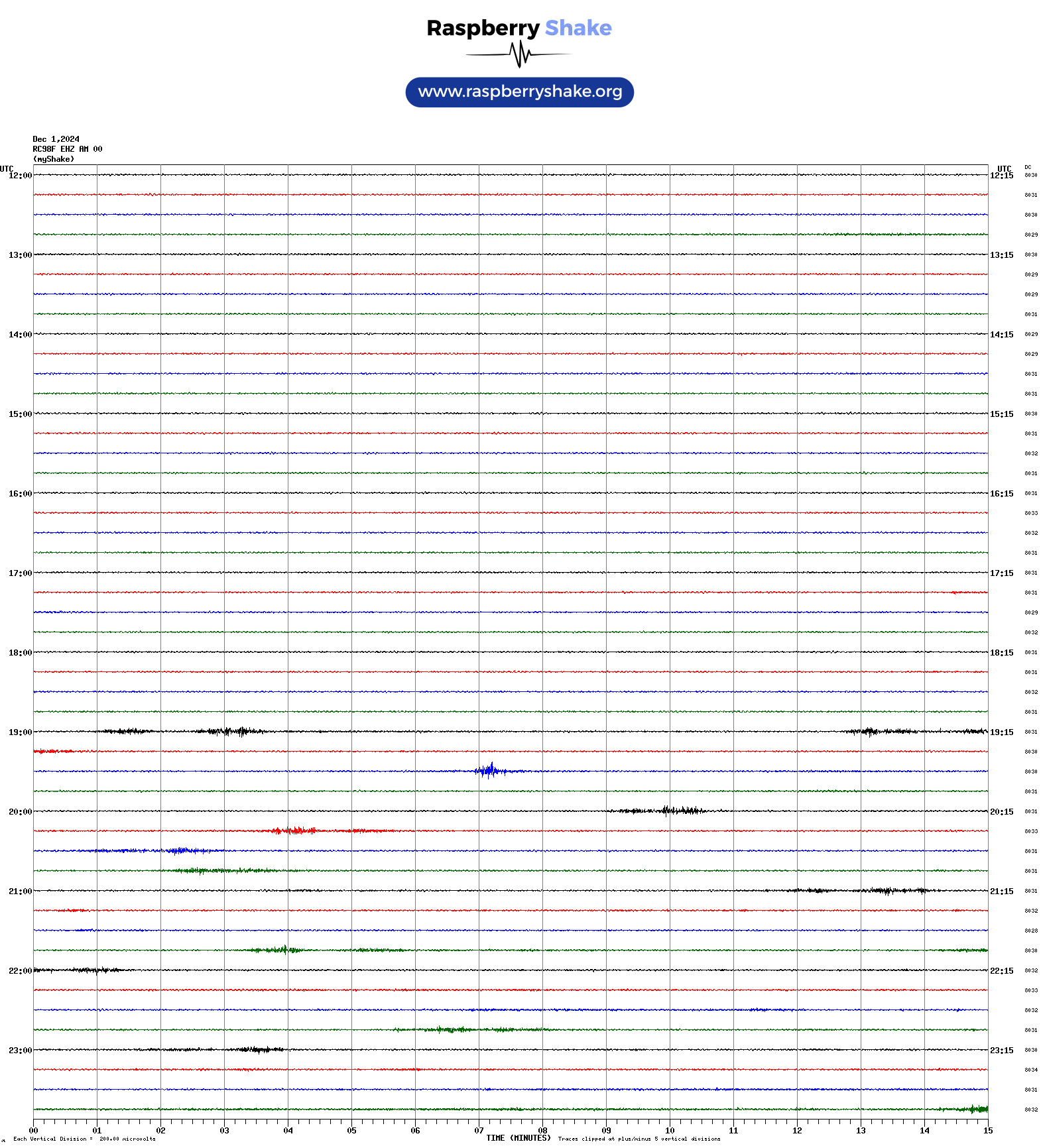Screen dimensions: 1041x1148
Task: Click minute 05 tick label on bottom axis
Action: tap(351, 1131)
